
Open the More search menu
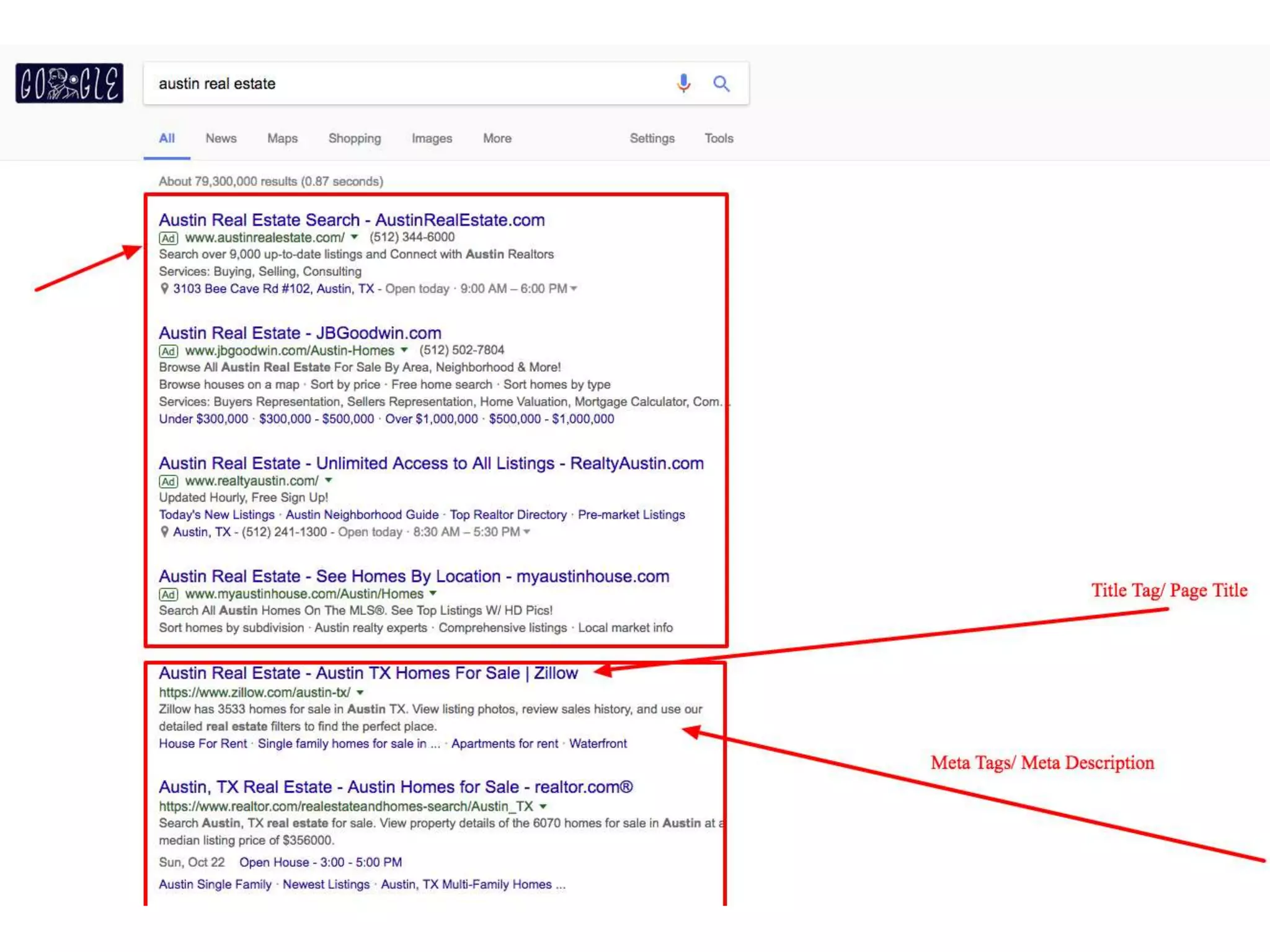[x=497, y=138]
